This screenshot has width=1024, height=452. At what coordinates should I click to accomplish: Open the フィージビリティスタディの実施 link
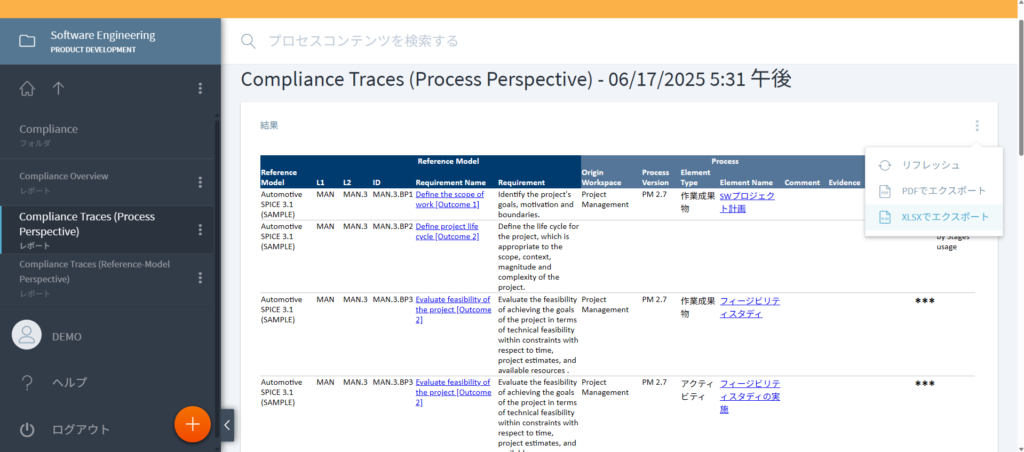[x=750, y=396]
